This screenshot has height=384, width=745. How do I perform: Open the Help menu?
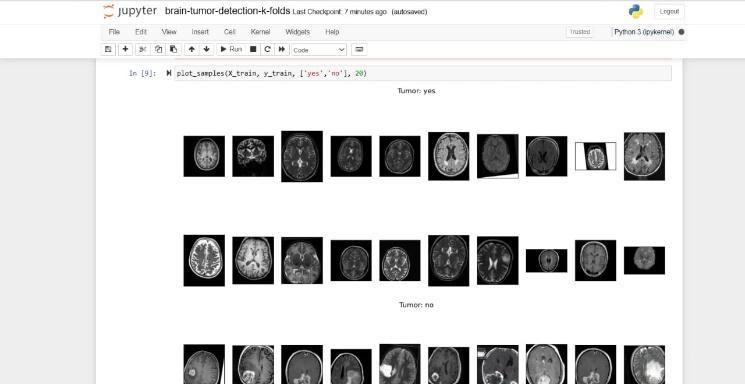pyautogui.click(x=332, y=32)
